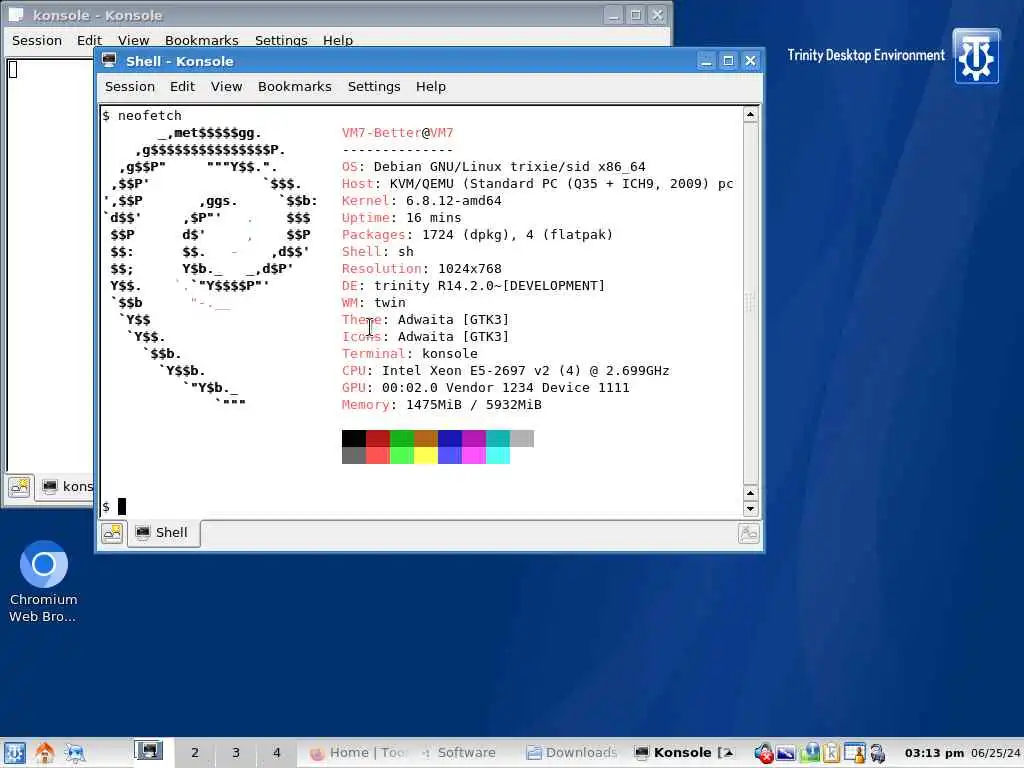
Task: Open Bookmarks menu in Shell window
Action: (x=295, y=86)
